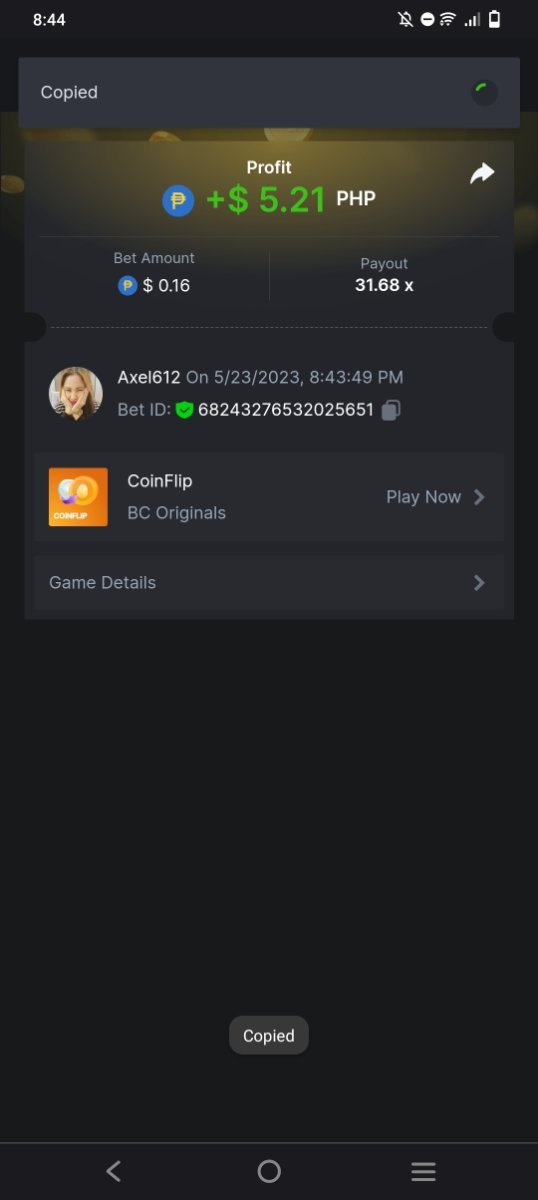Image resolution: width=538 pixels, height=1200 pixels.
Task: Open the recent apps menu icon
Action: coord(424,1171)
